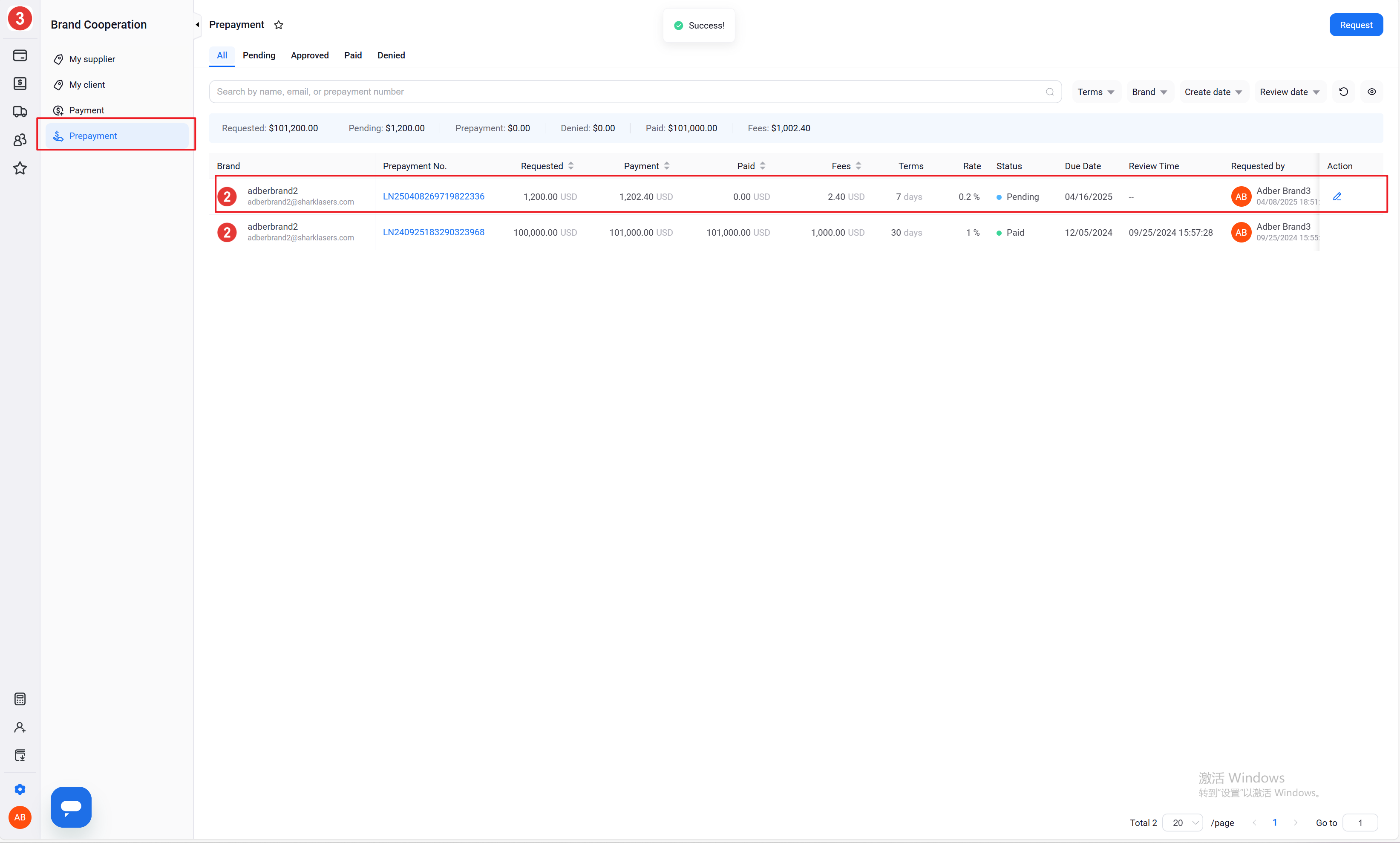
Task: Open the add user icon in left rail
Action: click(20, 727)
